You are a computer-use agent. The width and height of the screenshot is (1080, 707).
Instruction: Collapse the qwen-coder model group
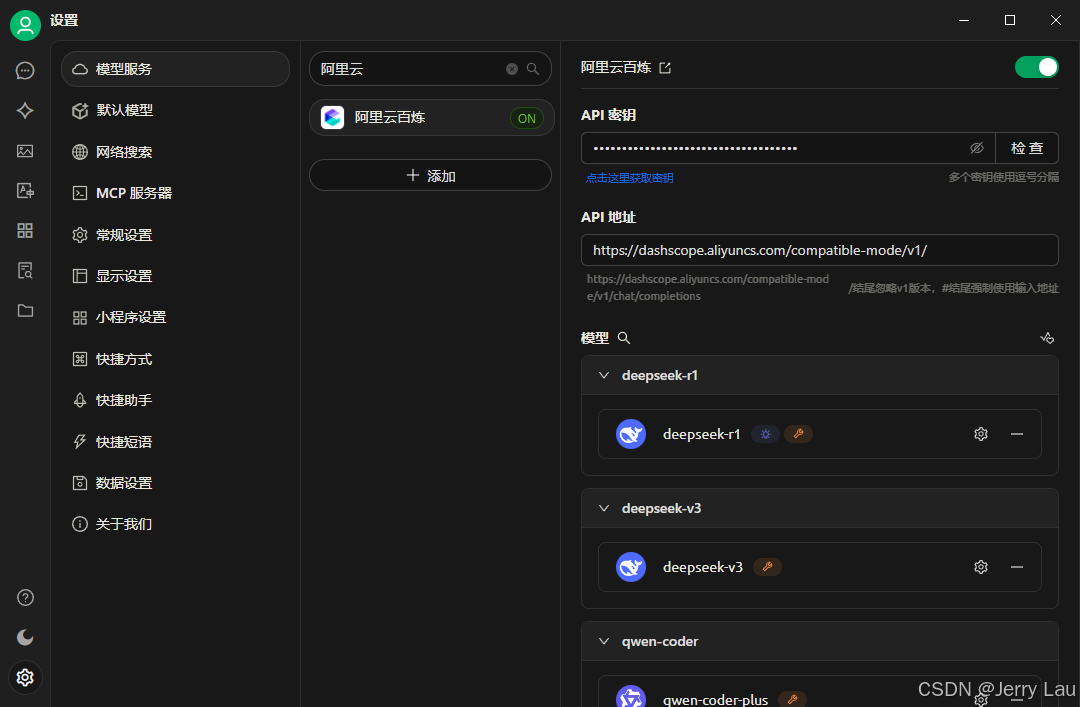click(x=604, y=642)
